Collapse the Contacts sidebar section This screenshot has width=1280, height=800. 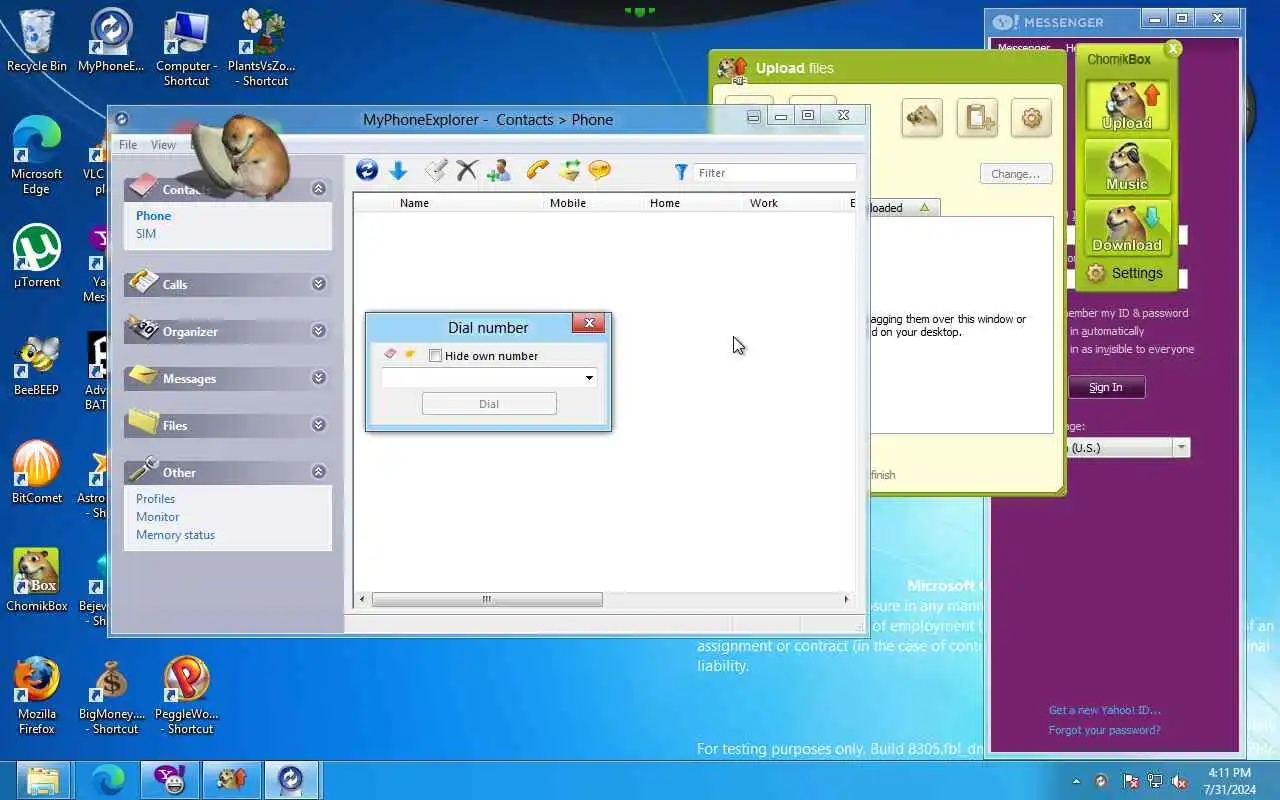pos(319,188)
